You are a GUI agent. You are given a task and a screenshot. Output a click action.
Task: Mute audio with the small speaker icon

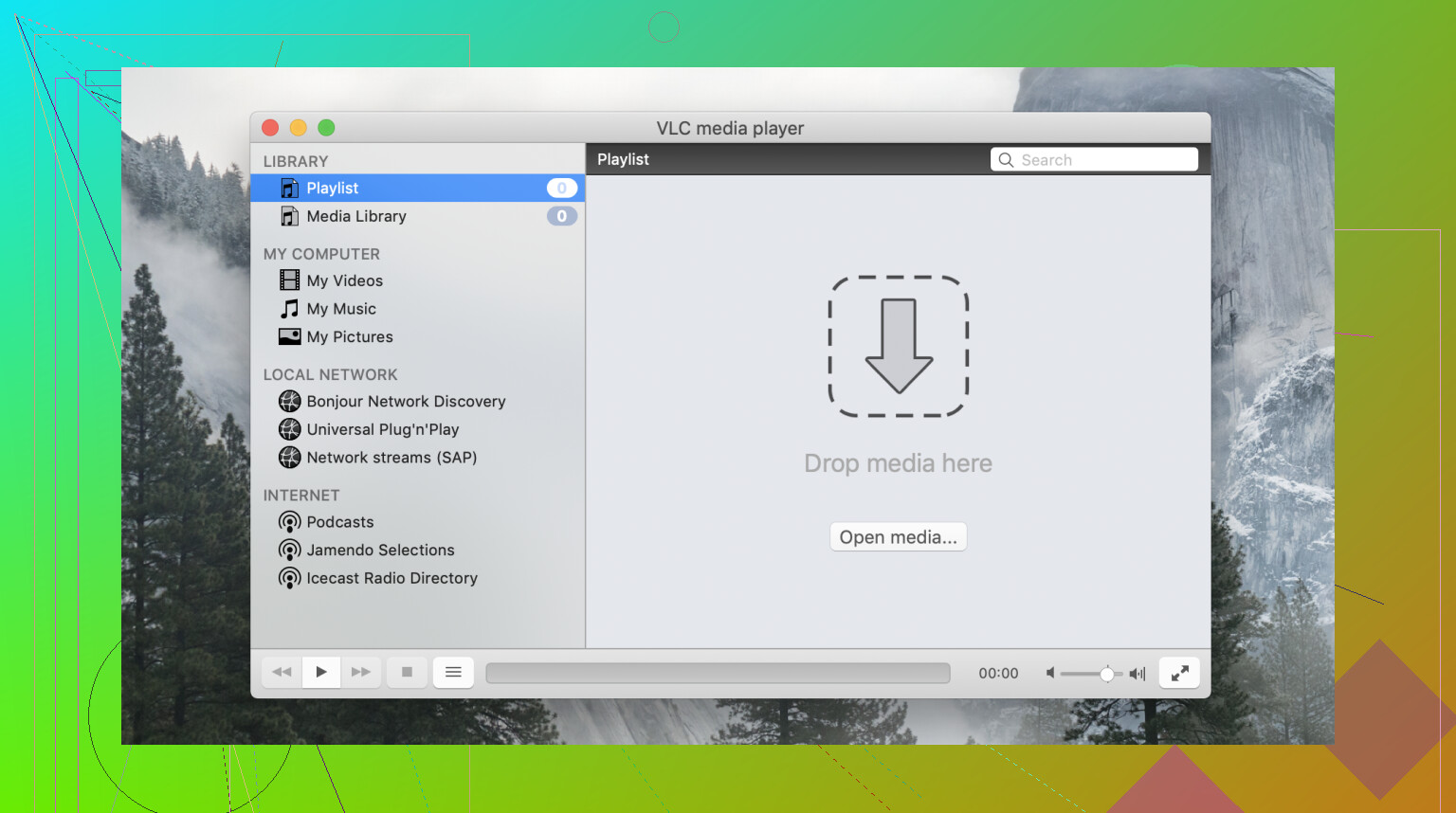tap(1050, 673)
